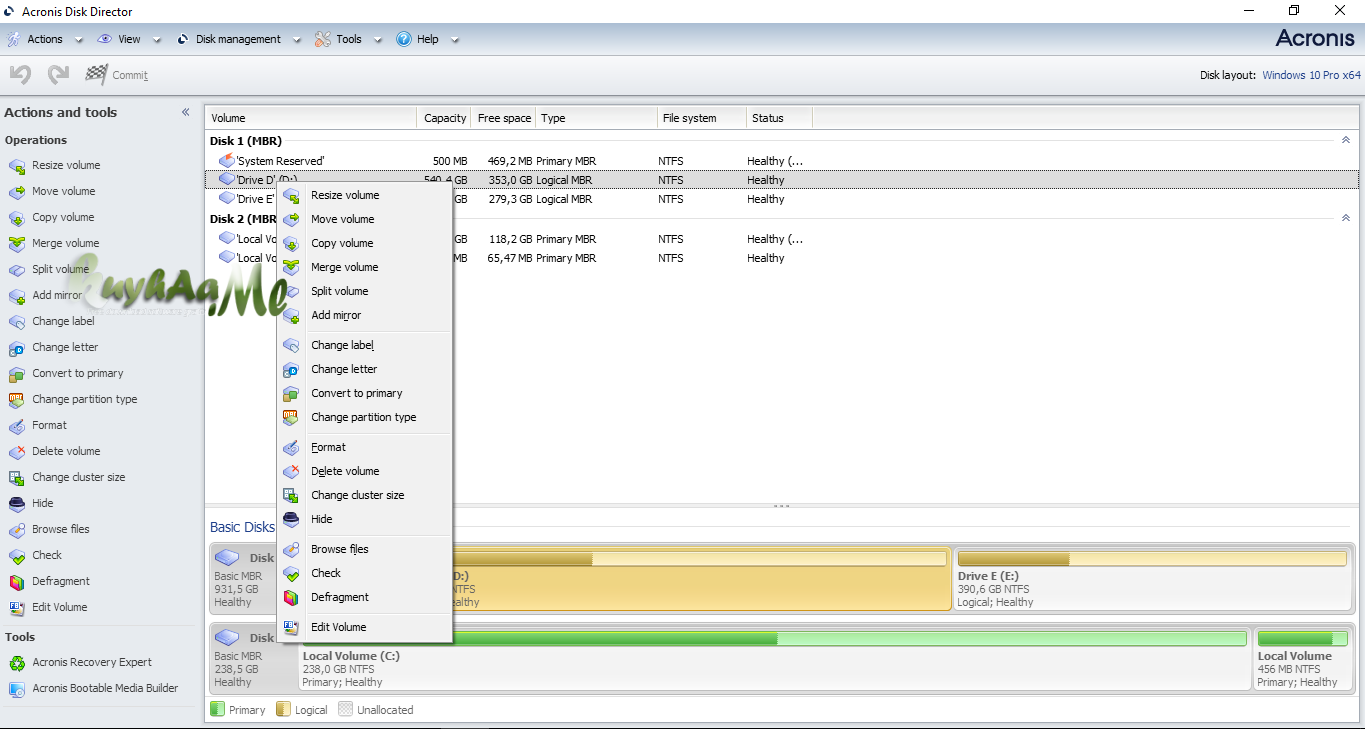Viewport: 1365px width, 729px height.
Task: Click the Logical legend color swatch
Action: 283,710
